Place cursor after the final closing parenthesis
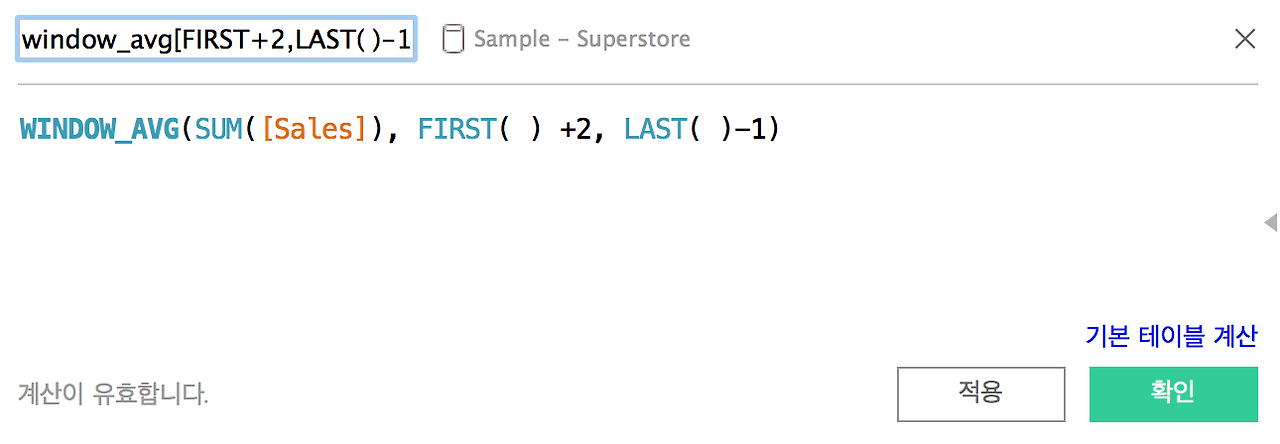Screen dimensions: 1280x444 click(780, 130)
